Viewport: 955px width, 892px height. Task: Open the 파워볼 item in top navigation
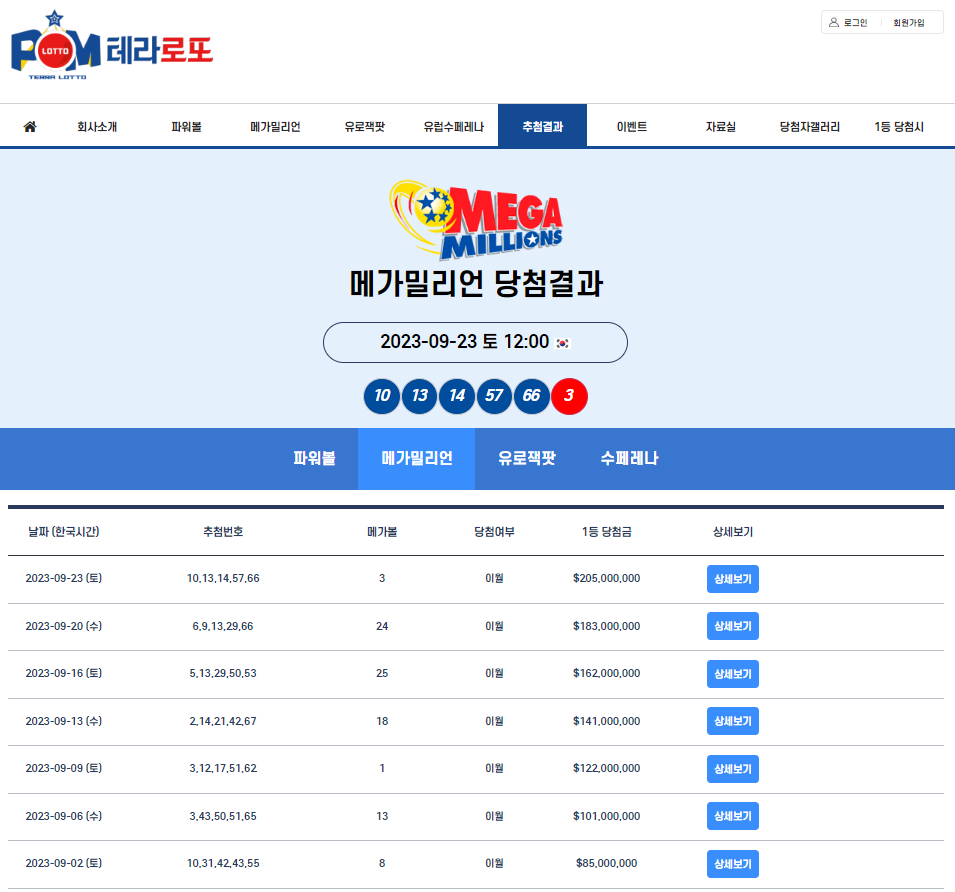[186, 127]
